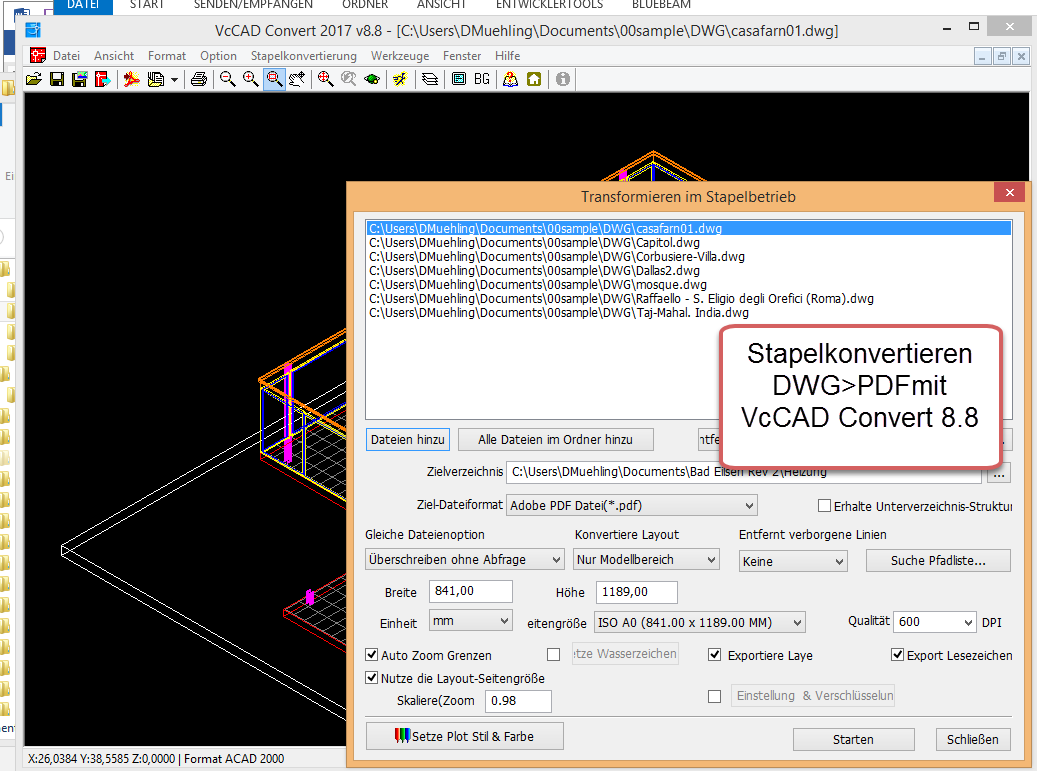Screen dimensions: 1037x771
Task: Click the save floppy disk icon
Action: coord(57,79)
